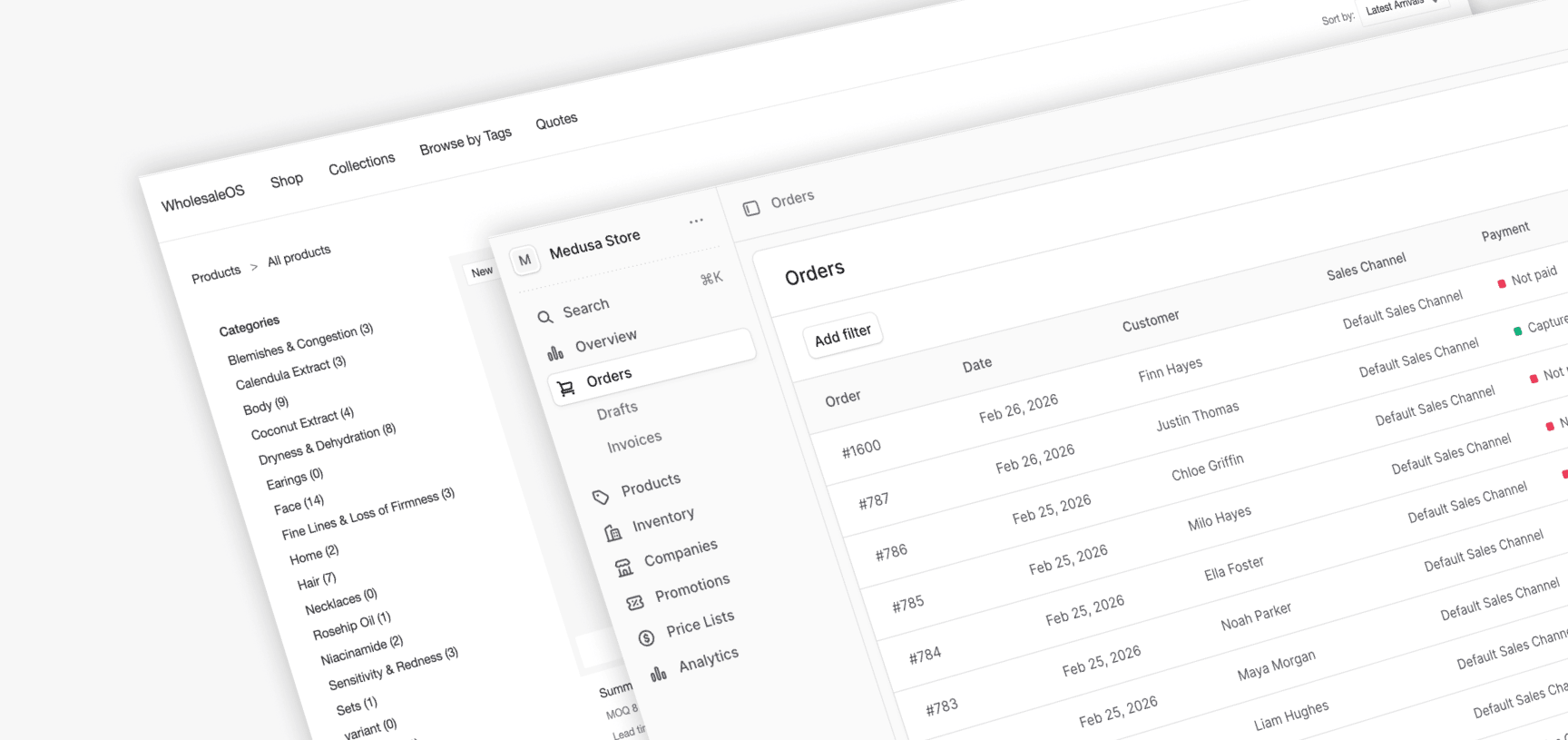
Task: Select Hair (7) category
Action: [x=317, y=580]
